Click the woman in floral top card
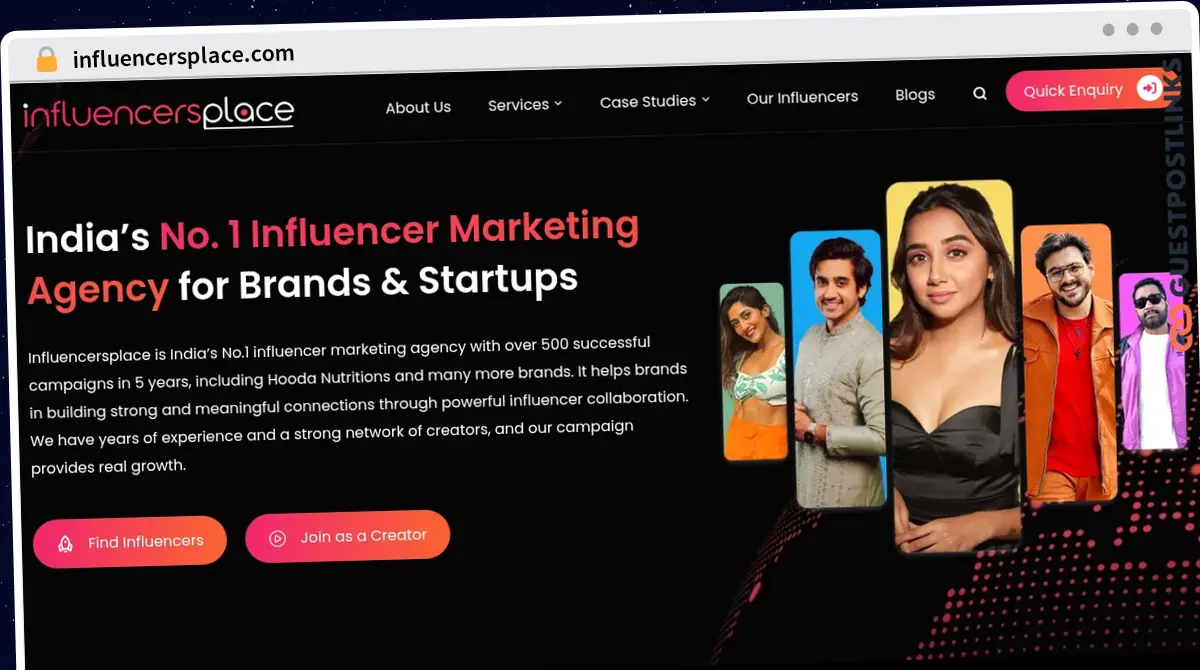This screenshot has width=1200, height=670. pos(754,372)
